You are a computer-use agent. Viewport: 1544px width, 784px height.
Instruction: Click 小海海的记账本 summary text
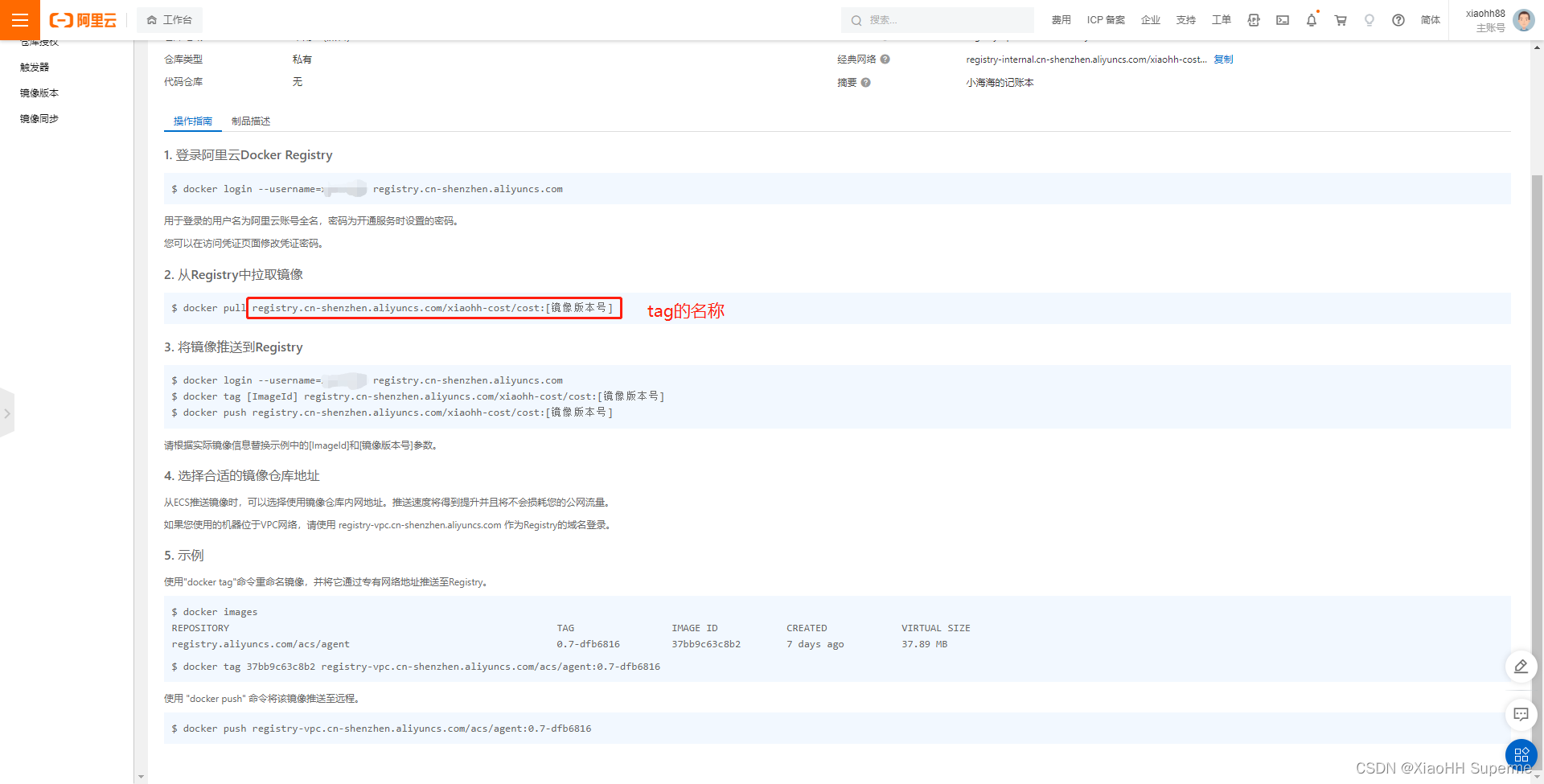(1000, 83)
